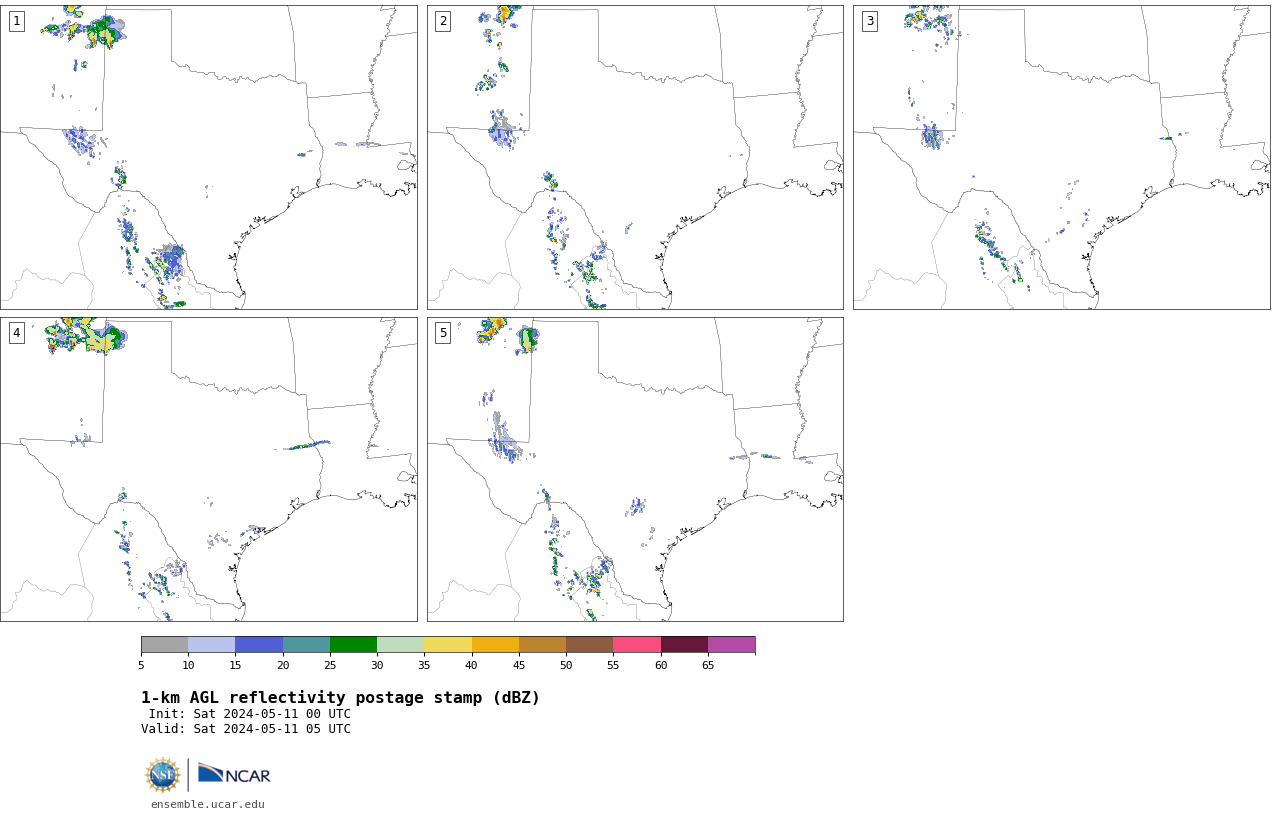The width and height of the screenshot is (1280, 815).
Task: Select the orange 40-45 dBZ swatch
Action: point(495,644)
